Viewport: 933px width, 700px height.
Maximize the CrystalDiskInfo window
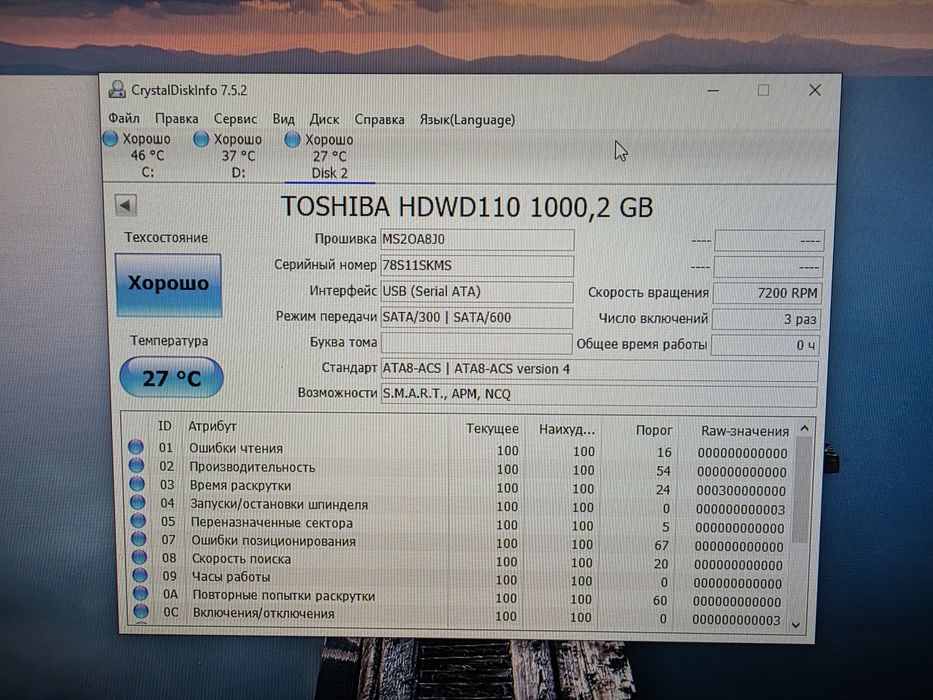click(x=763, y=90)
